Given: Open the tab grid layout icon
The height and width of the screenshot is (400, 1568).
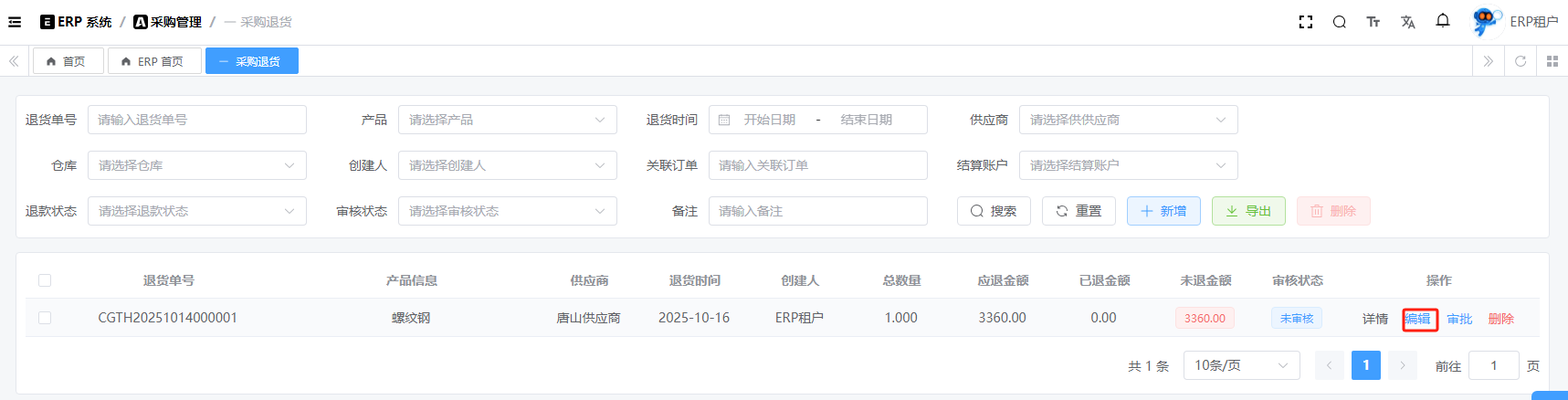Looking at the screenshot, I should pyautogui.click(x=1552, y=61).
